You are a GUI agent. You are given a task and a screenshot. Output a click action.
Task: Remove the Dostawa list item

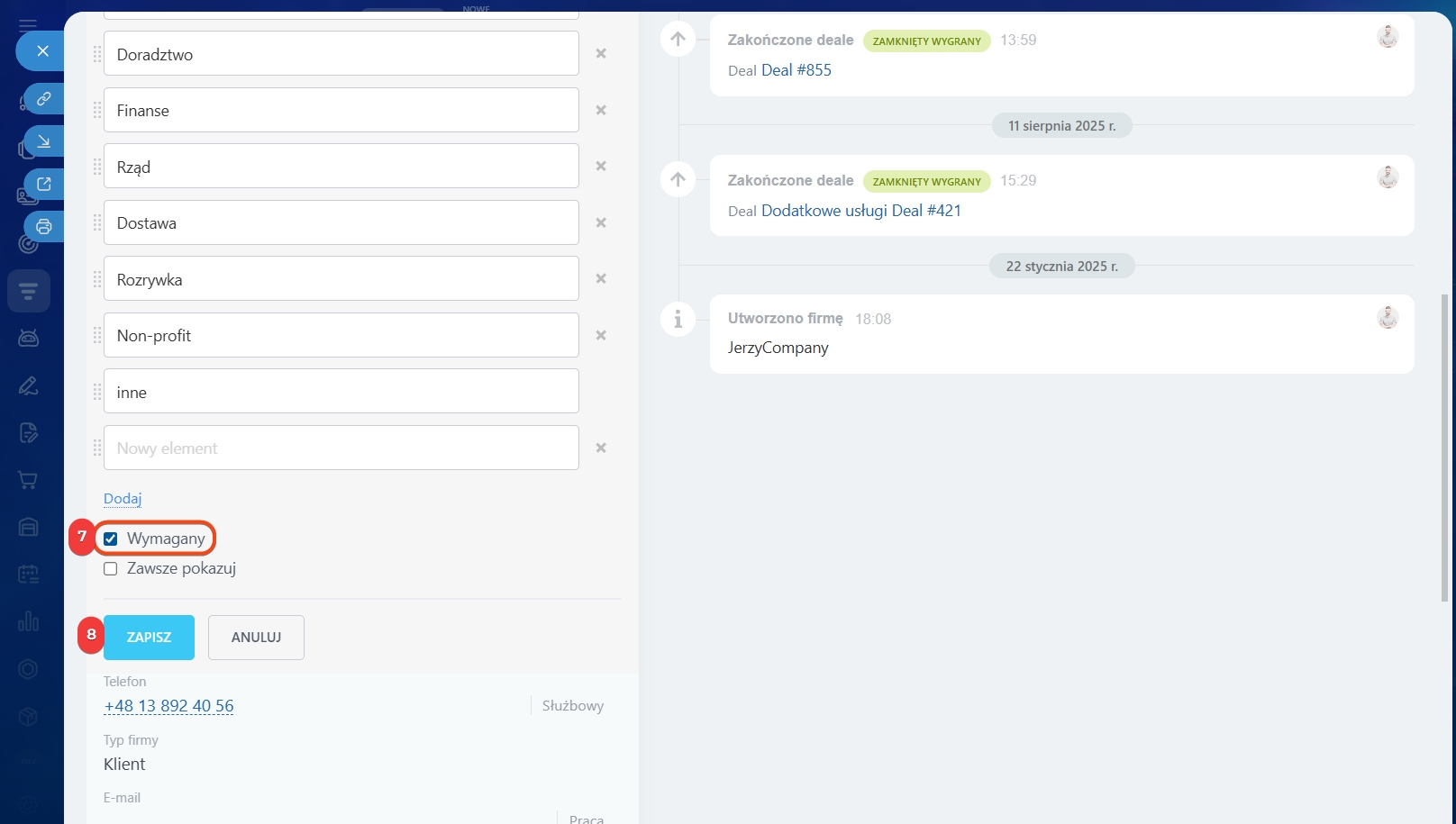pos(601,222)
